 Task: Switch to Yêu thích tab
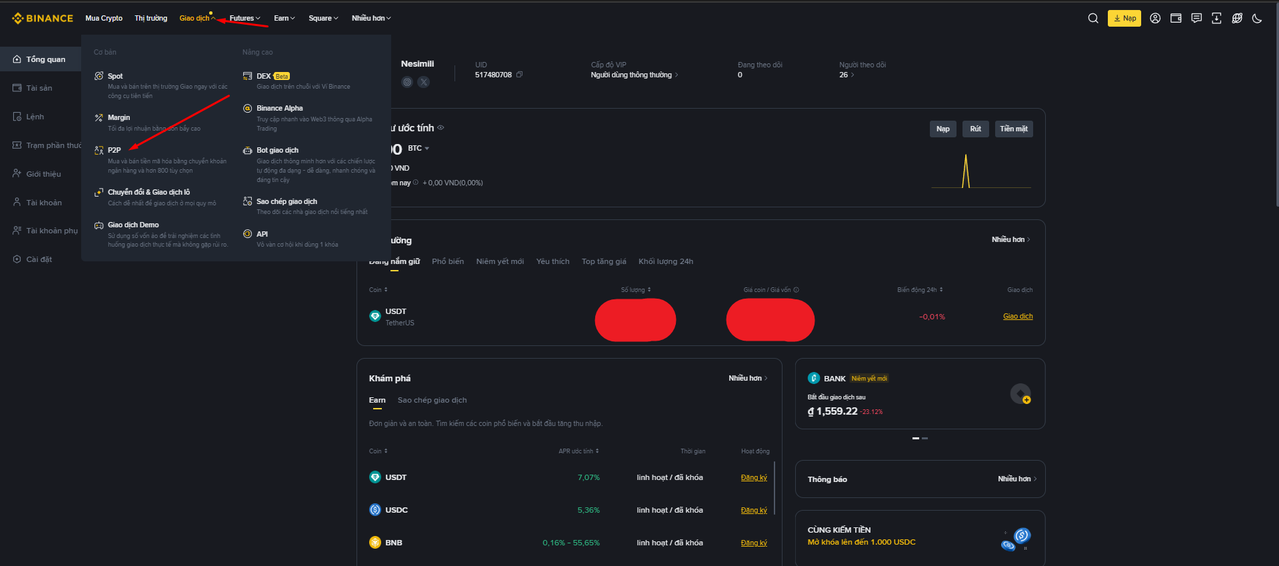(x=553, y=261)
